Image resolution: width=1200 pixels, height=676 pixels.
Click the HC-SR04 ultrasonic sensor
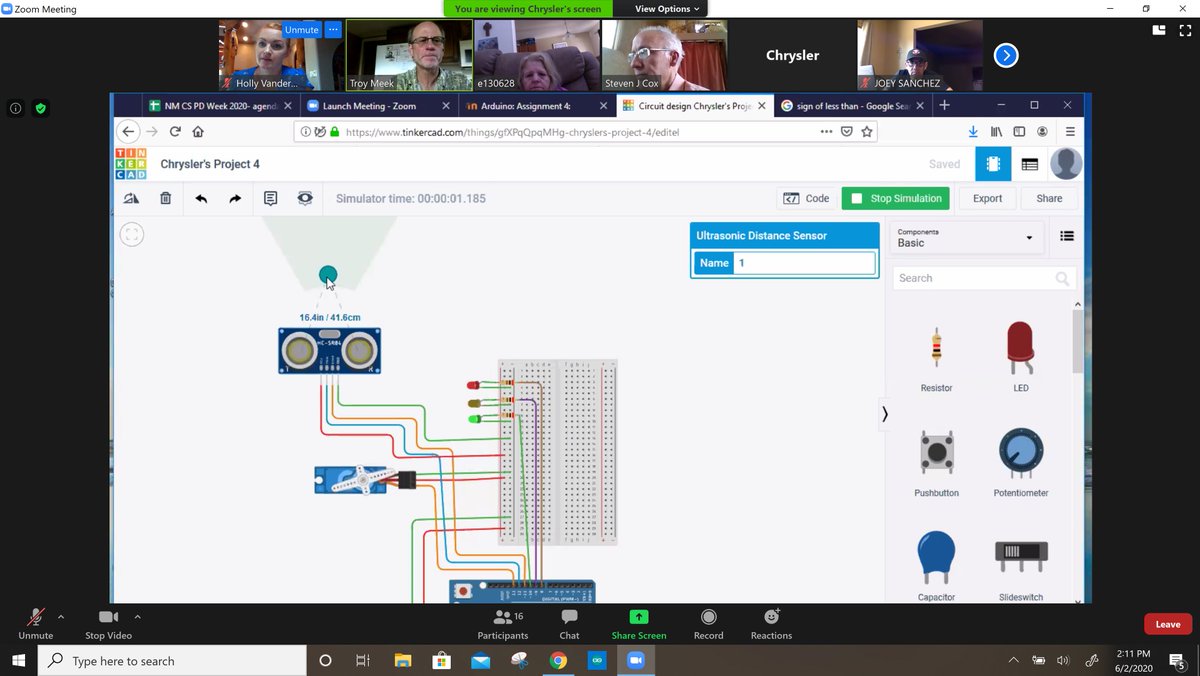coord(329,351)
